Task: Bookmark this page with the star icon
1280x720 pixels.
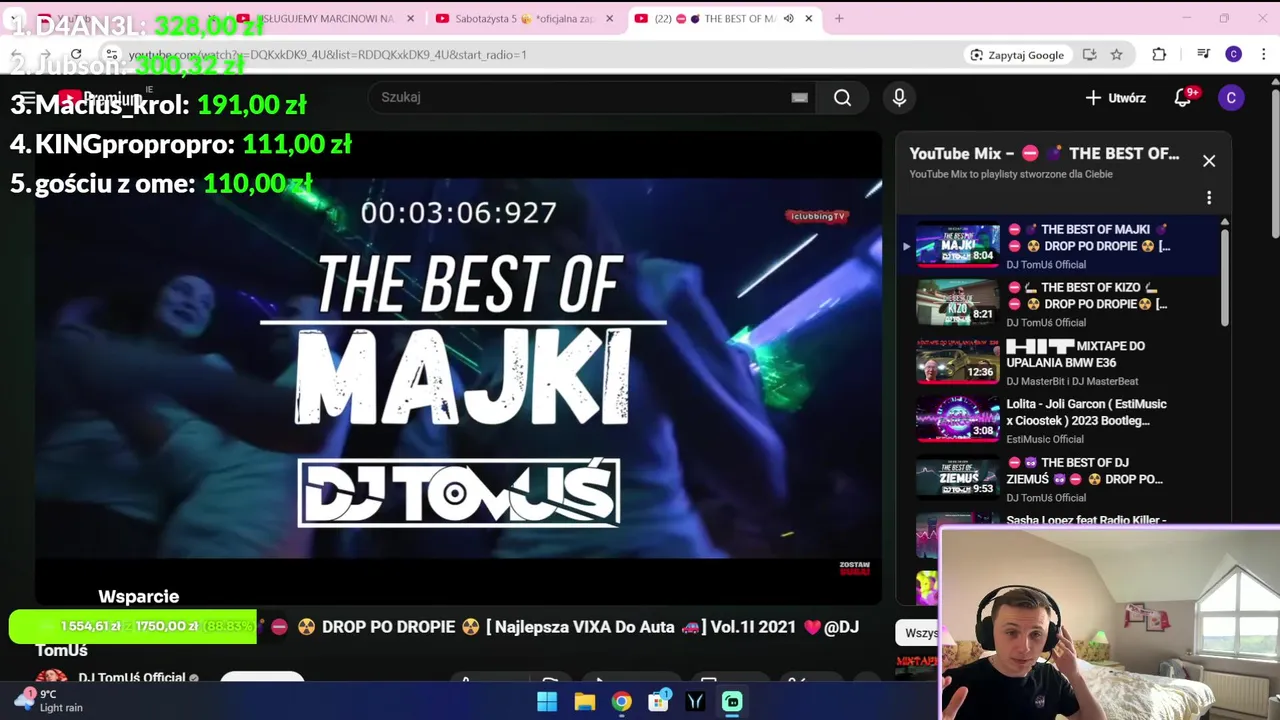Action: [1117, 55]
